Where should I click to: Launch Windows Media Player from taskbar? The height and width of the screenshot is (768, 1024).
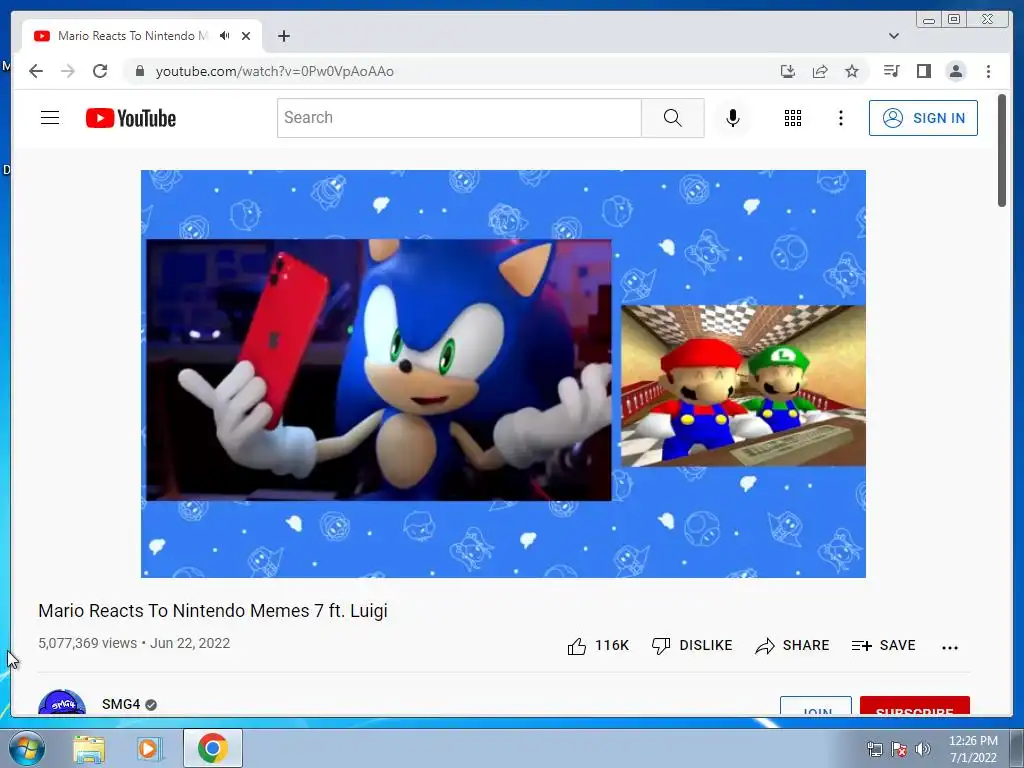150,748
